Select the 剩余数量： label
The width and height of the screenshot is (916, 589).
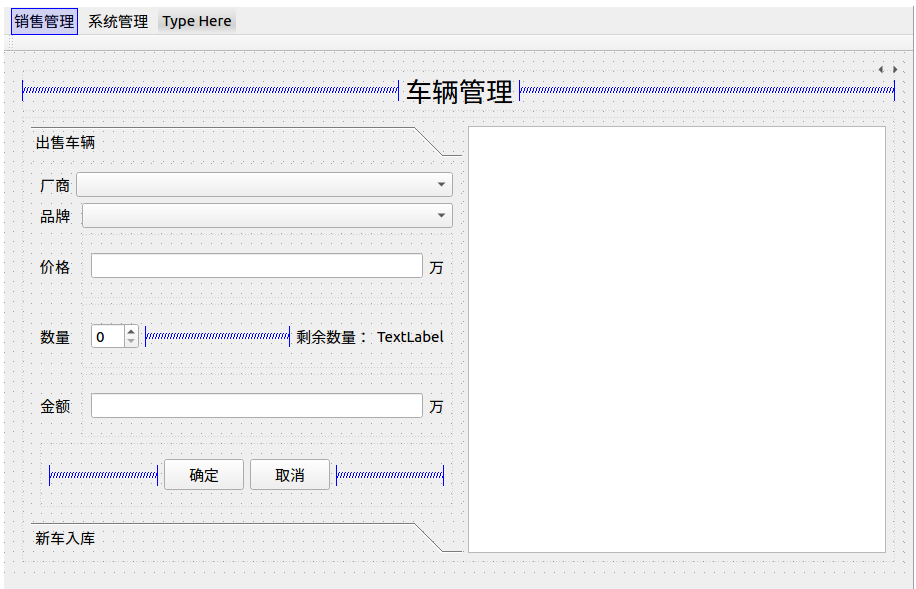click(331, 337)
